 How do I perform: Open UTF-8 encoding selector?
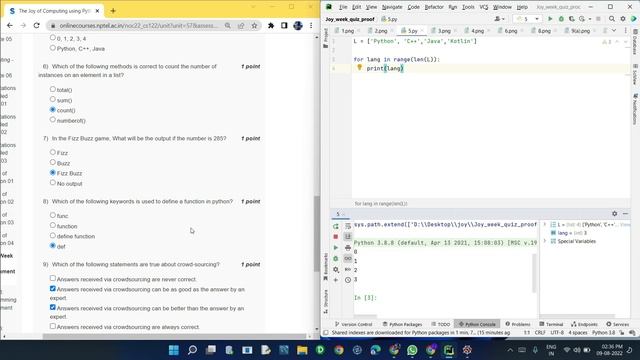tap(557, 333)
